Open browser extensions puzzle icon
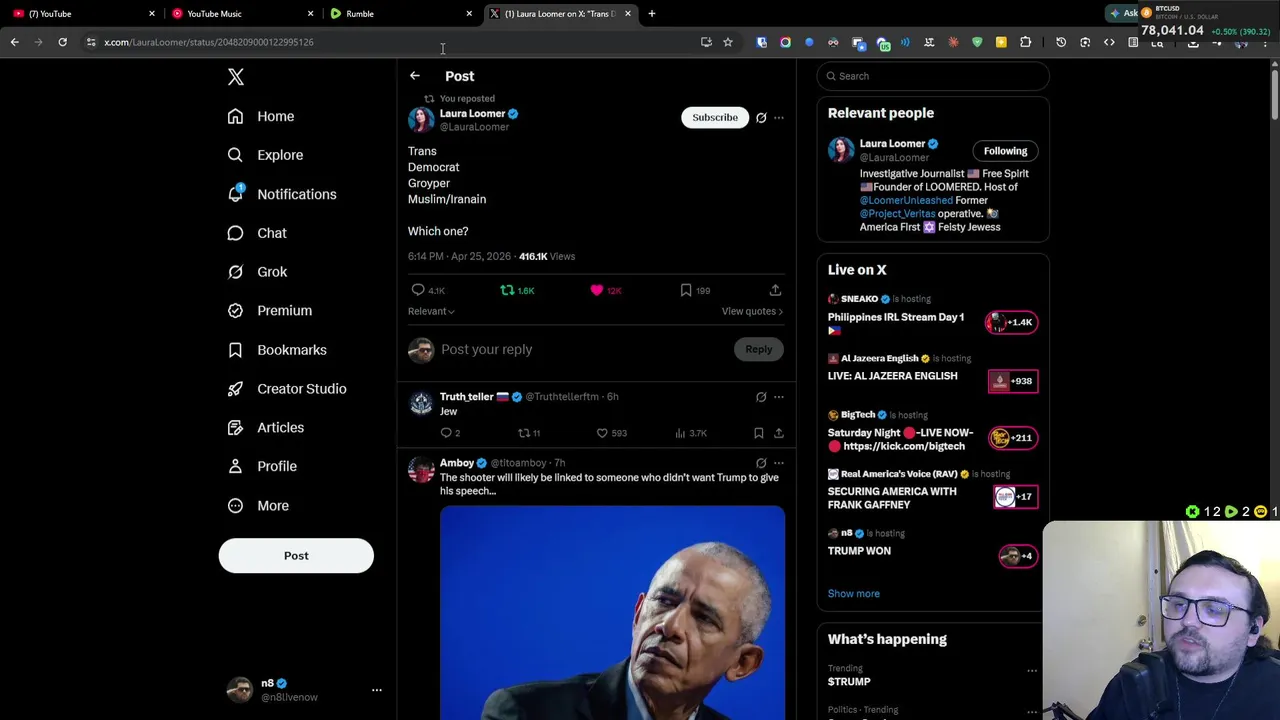This screenshot has width=1280, height=720. [1025, 42]
